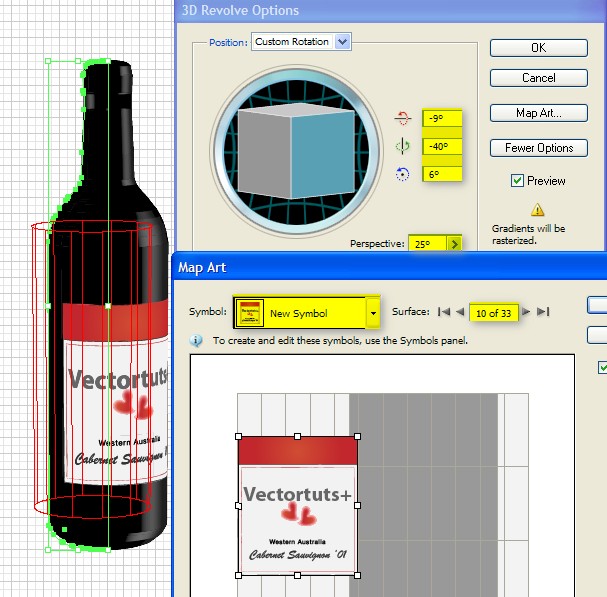Toggle the Preview checkbox

click(x=517, y=180)
